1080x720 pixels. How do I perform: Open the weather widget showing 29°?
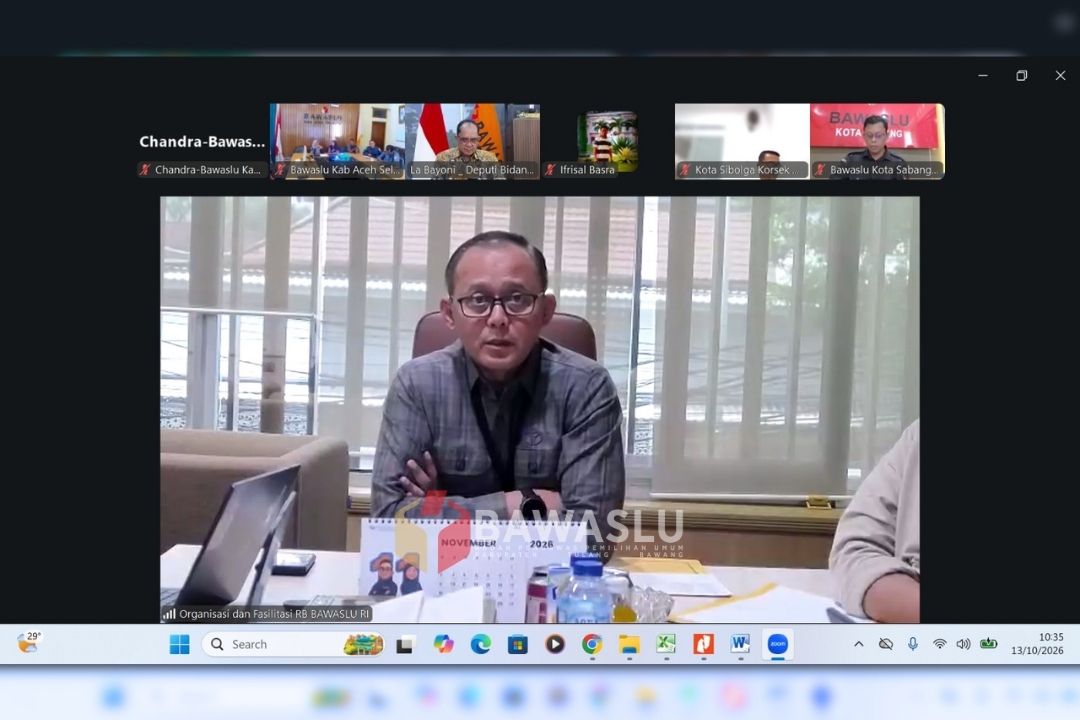tap(29, 642)
